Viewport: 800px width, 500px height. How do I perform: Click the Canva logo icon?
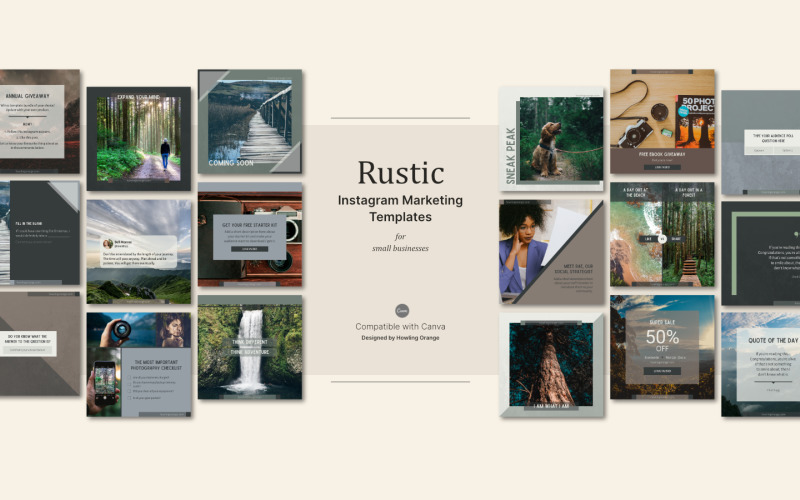402,310
